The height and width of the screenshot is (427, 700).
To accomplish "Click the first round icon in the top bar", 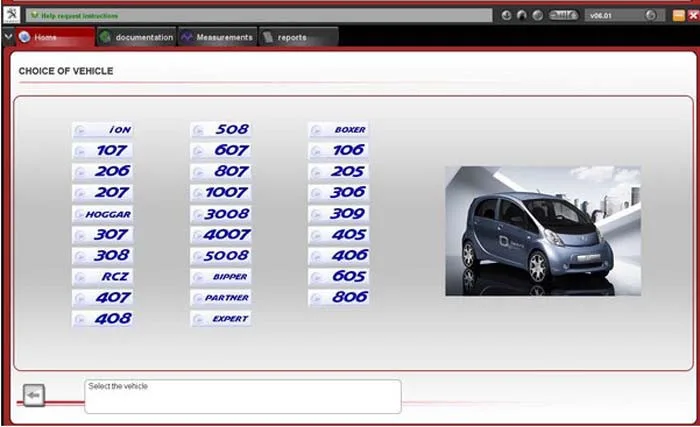I will [x=506, y=15].
